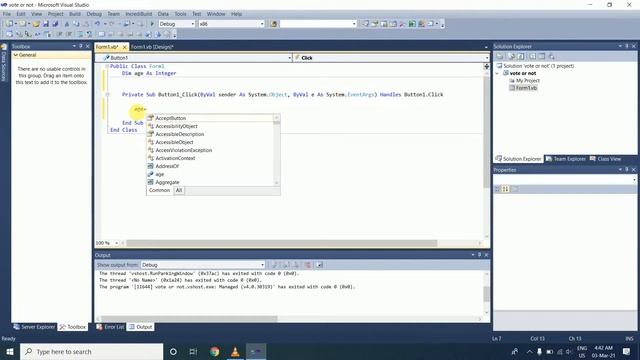Open Task View on the taskbar

pos(193,351)
